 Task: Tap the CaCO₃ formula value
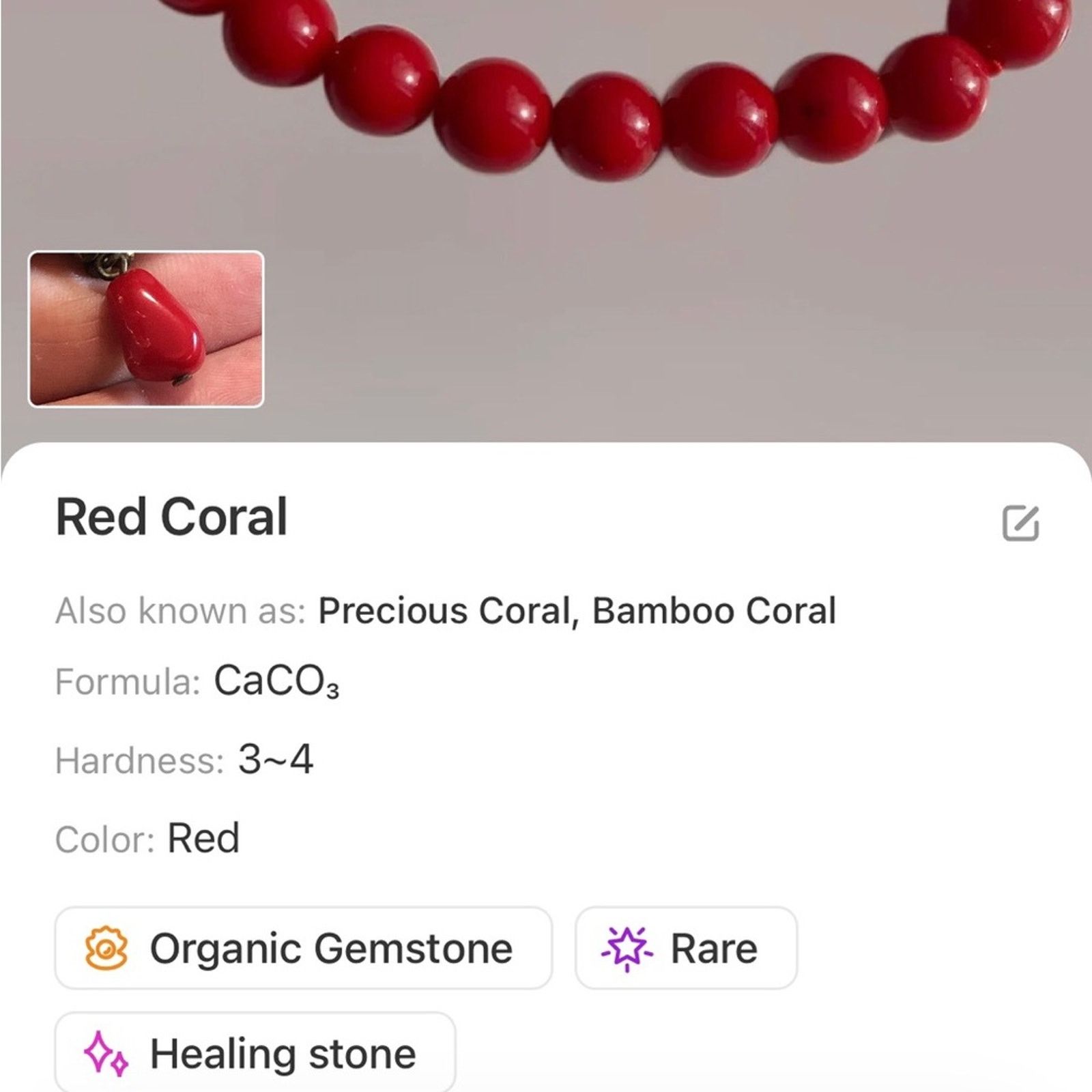276,681
